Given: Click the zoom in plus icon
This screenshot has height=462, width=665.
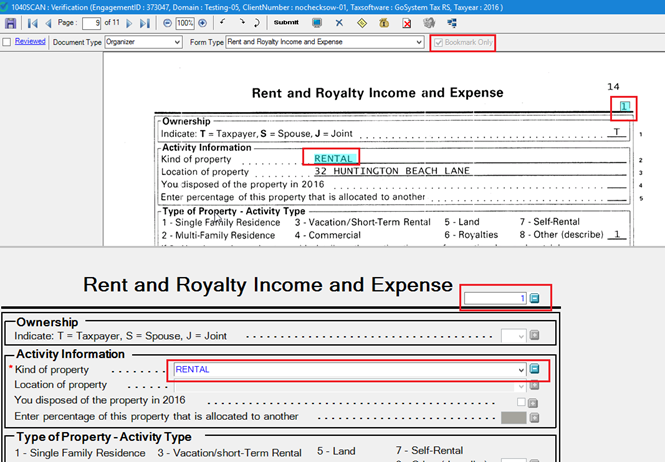Looking at the screenshot, I should tap(203, 22).
